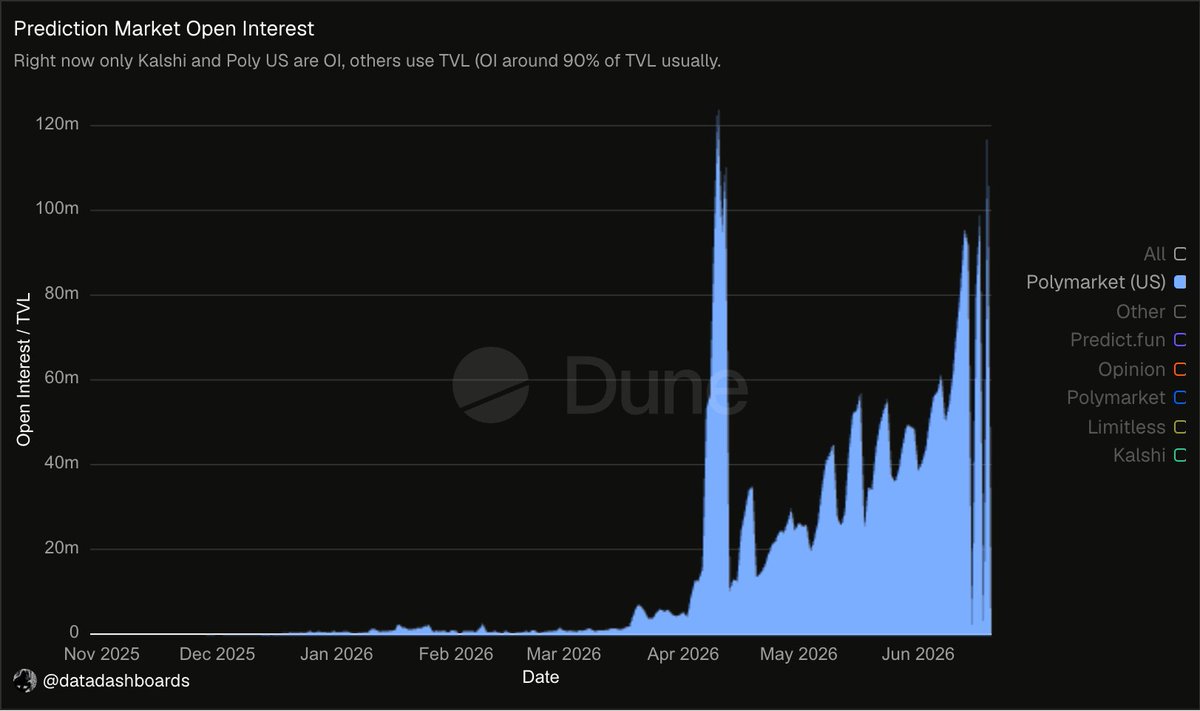This screenshot has width=1200, height=711.
Task: Click the April 2026 peak in the area chart
Action: click(718, 113)
